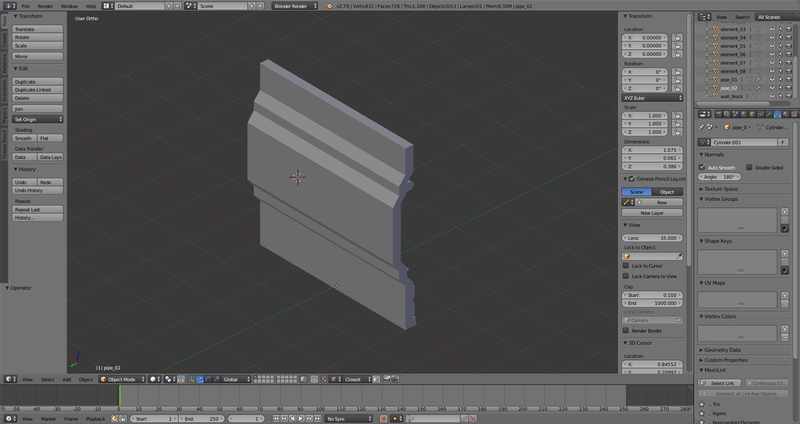Click the Blender info editor type icon

click(8, 6)
